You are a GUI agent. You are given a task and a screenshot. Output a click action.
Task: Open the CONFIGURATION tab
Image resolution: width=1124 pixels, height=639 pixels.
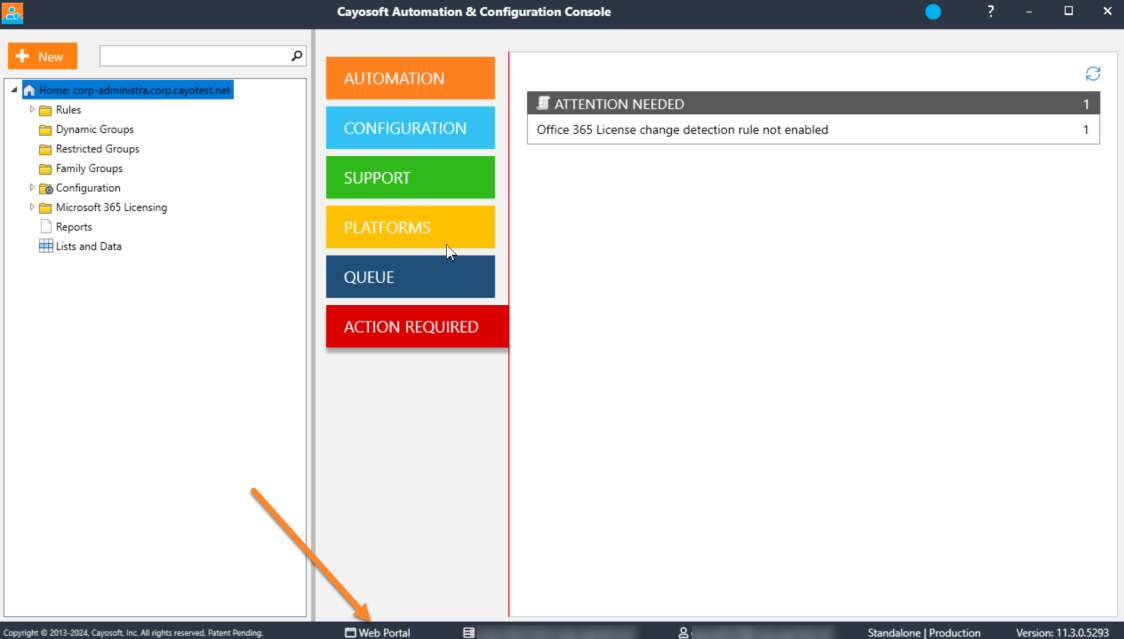[410, 128]
